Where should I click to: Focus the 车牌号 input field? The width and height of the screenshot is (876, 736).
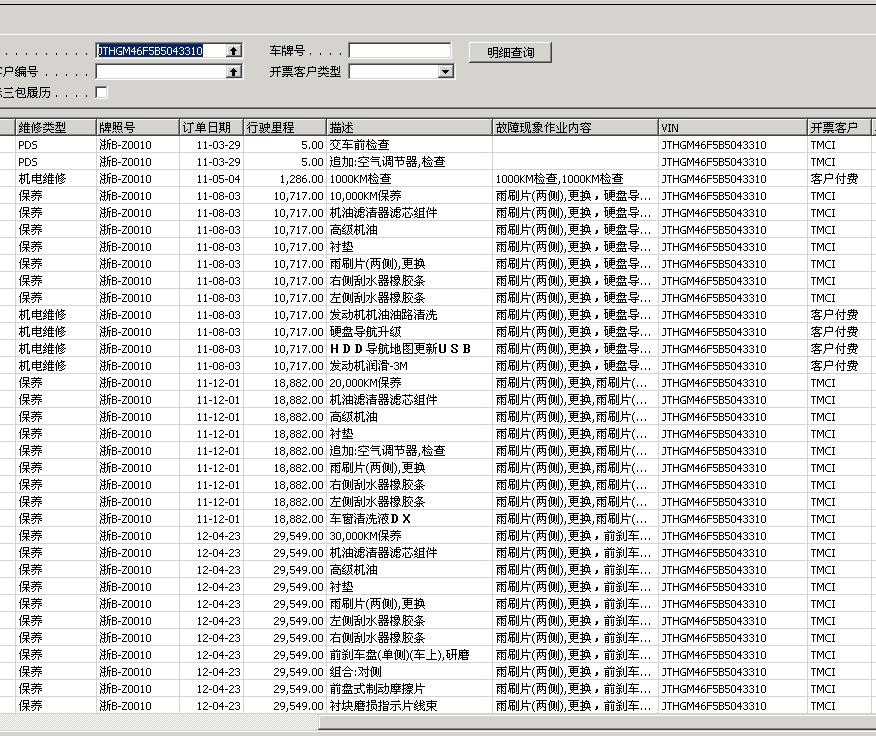coord(399,51)
